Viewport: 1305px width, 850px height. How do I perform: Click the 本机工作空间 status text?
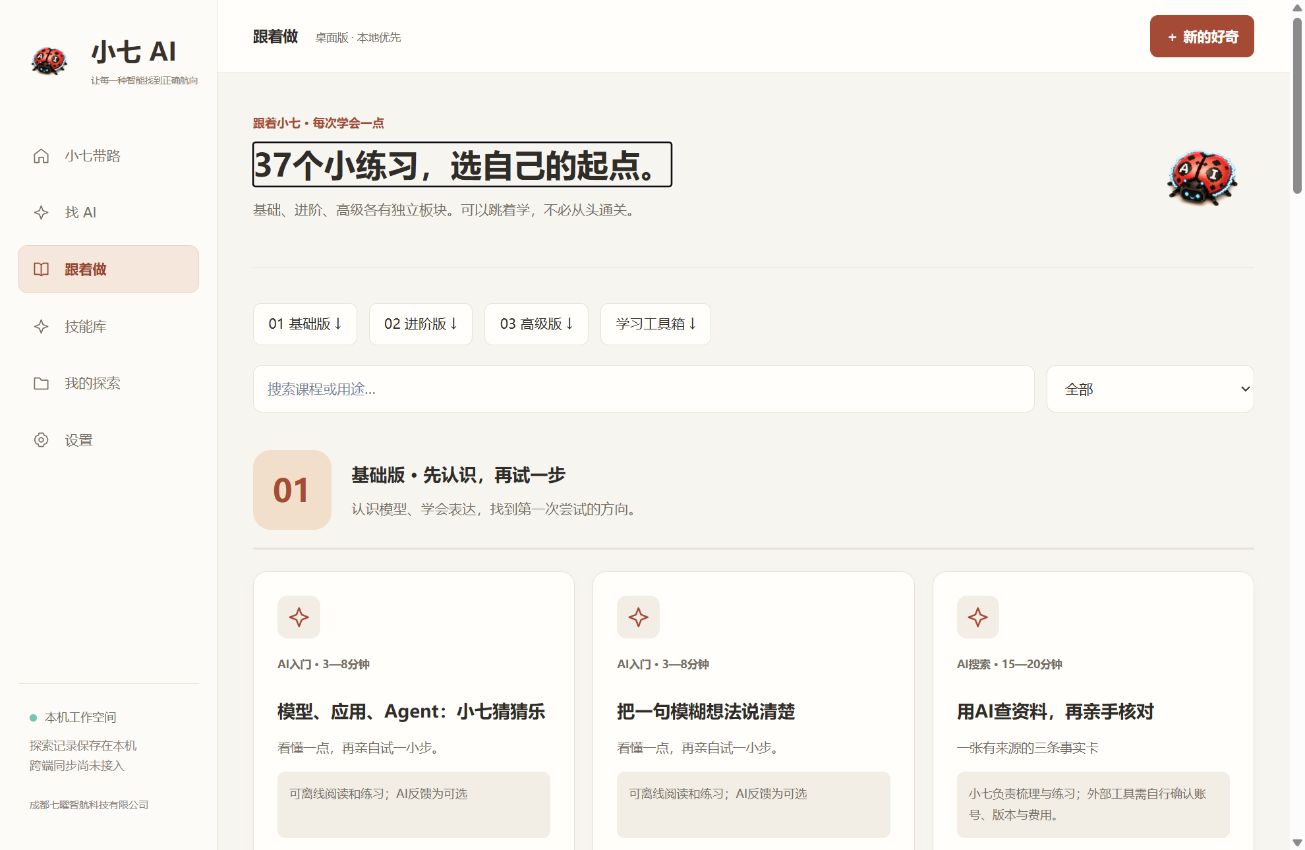click(x=81, y=718)
